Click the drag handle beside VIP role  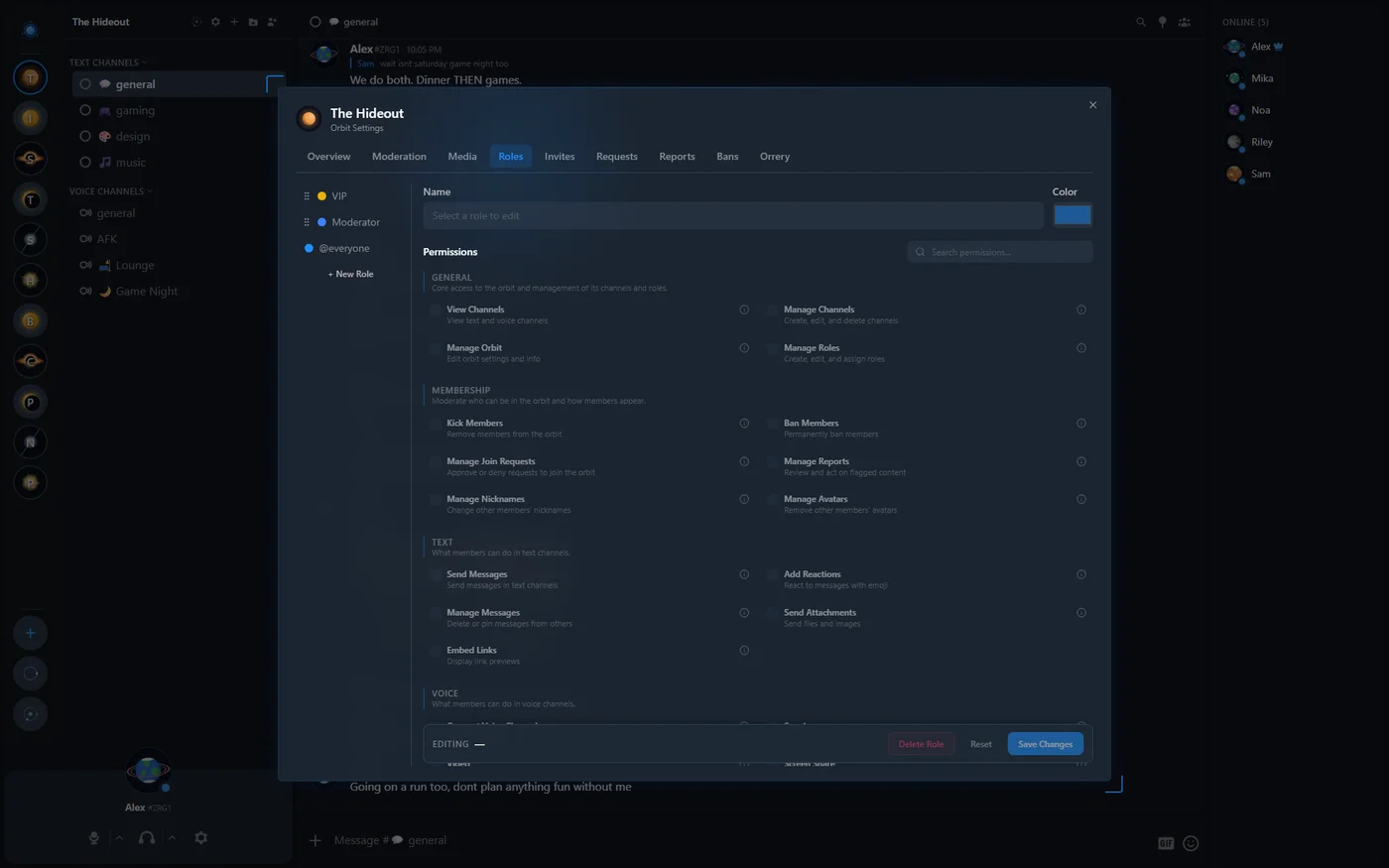coord(307,196)
